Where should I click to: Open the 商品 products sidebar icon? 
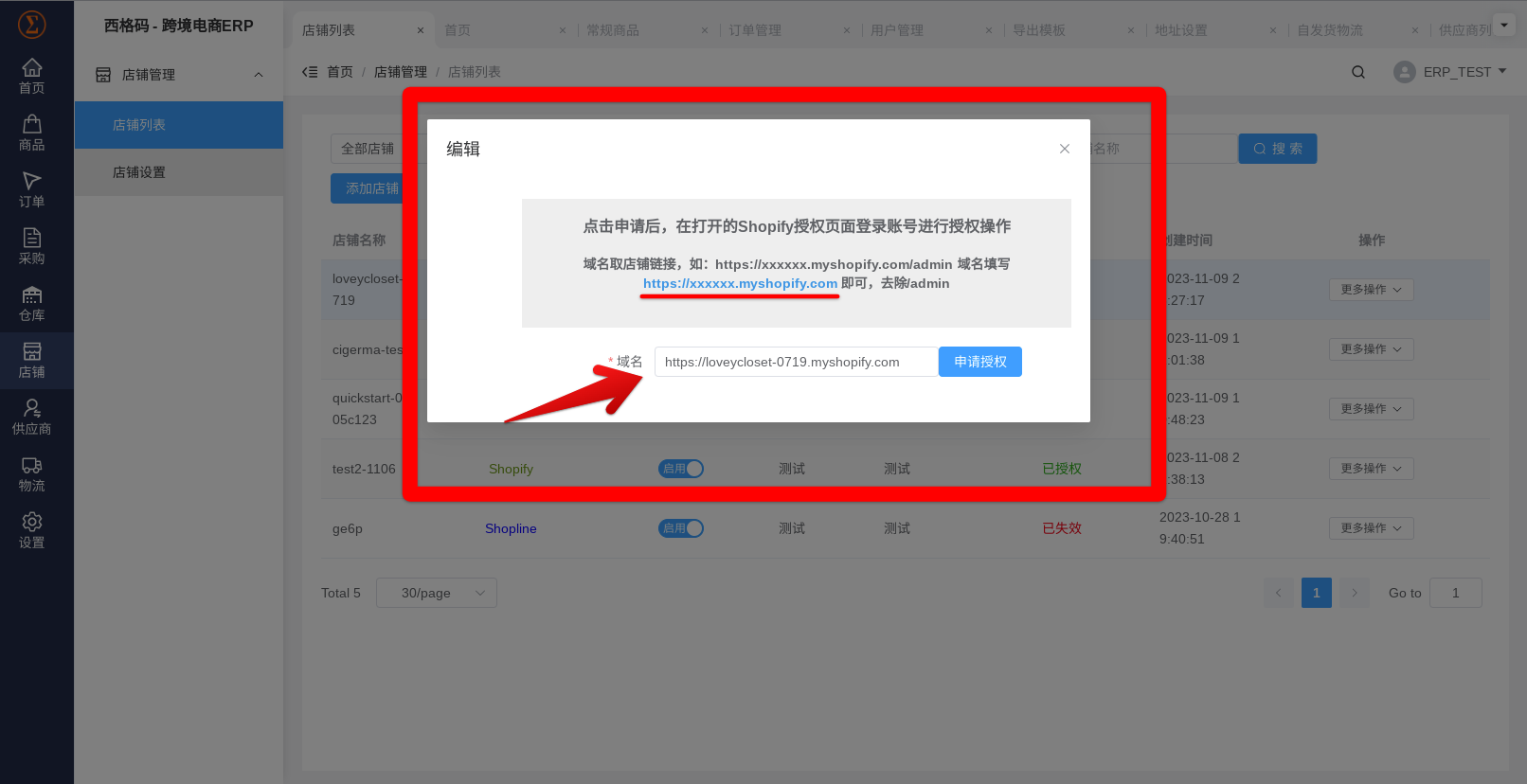(31, 133)
